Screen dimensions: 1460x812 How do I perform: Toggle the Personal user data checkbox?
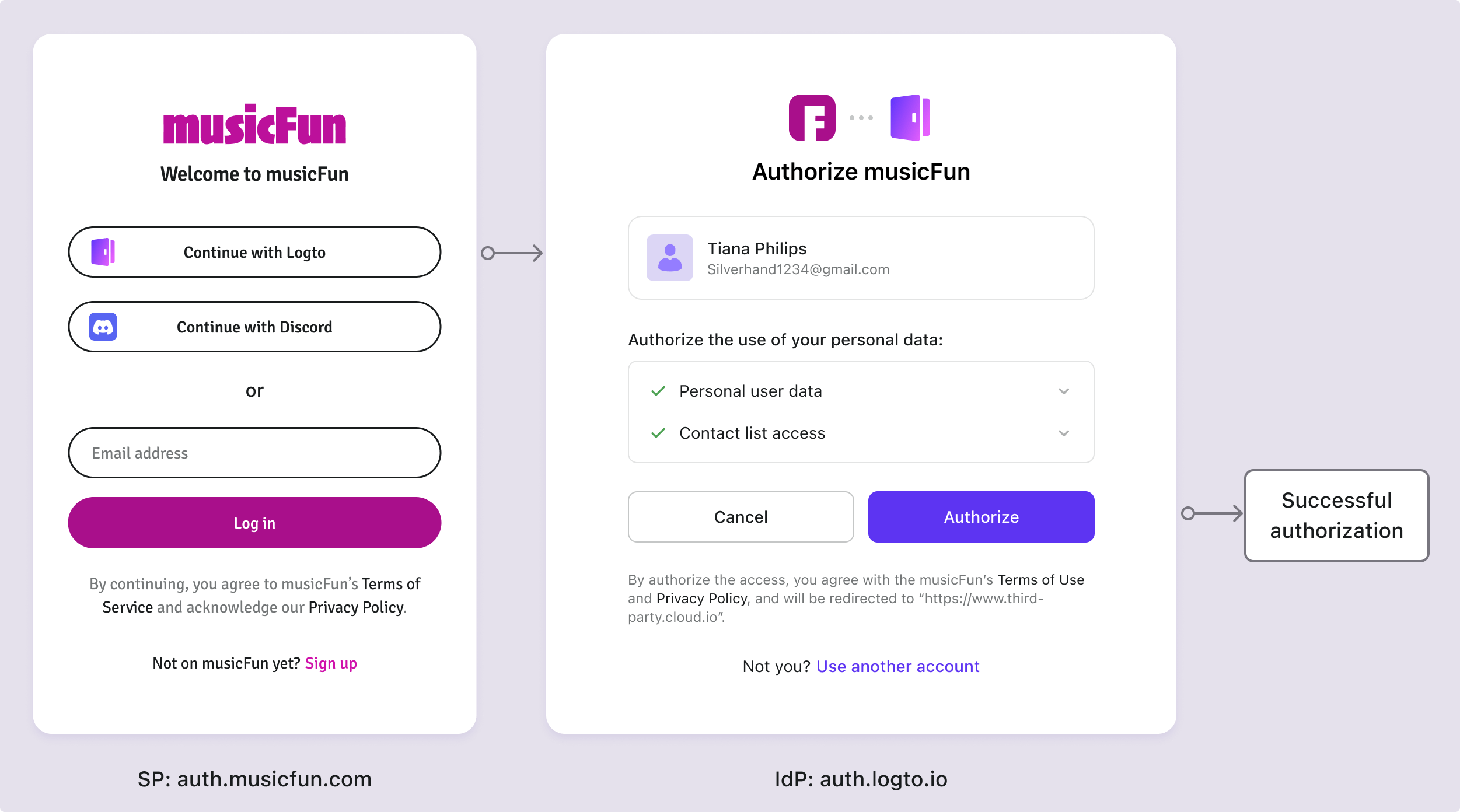click(660, 390)
